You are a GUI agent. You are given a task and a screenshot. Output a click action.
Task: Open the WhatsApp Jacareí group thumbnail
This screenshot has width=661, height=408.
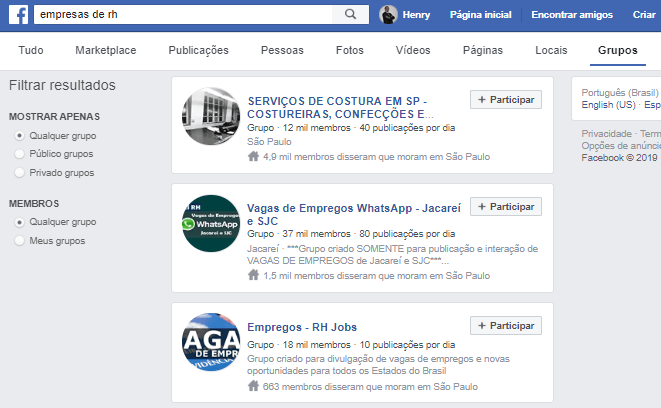pyautogui.click(x=211, y=223)
